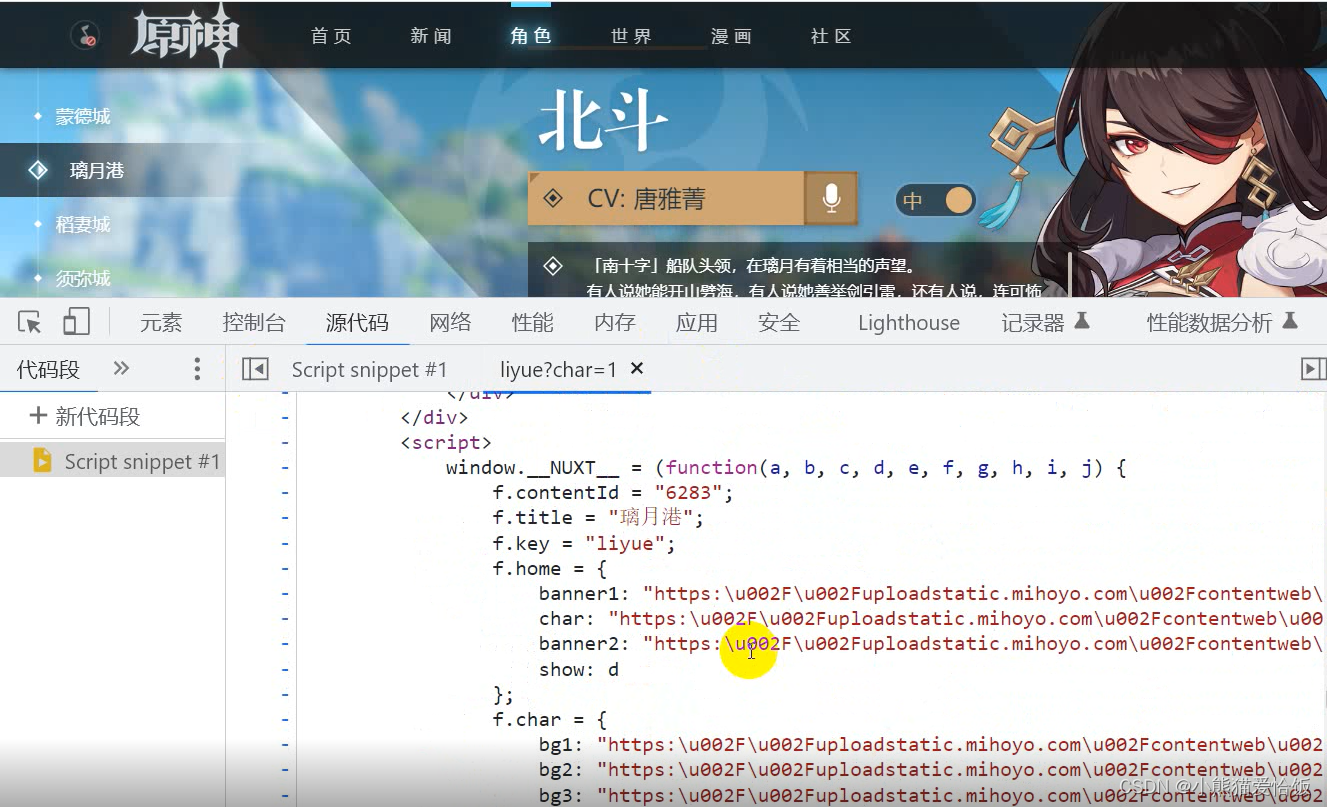Select the 代码段 snippets navigator tab
1327x807 pixels.
[x=48, y=369]
